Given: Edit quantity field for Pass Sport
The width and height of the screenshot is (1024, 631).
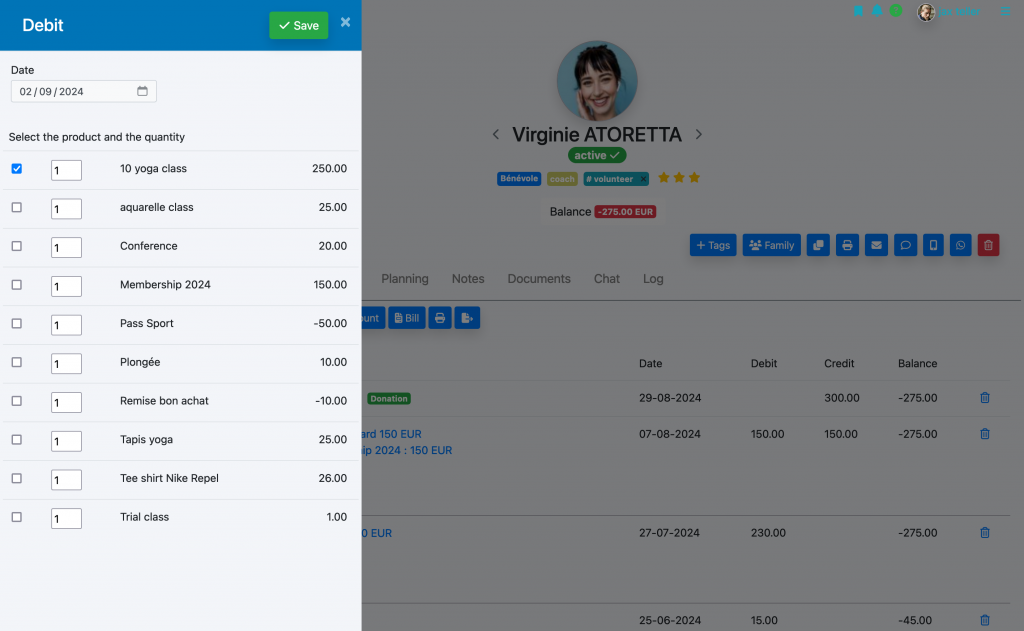Looking at the screenshot, I should 66,325.
